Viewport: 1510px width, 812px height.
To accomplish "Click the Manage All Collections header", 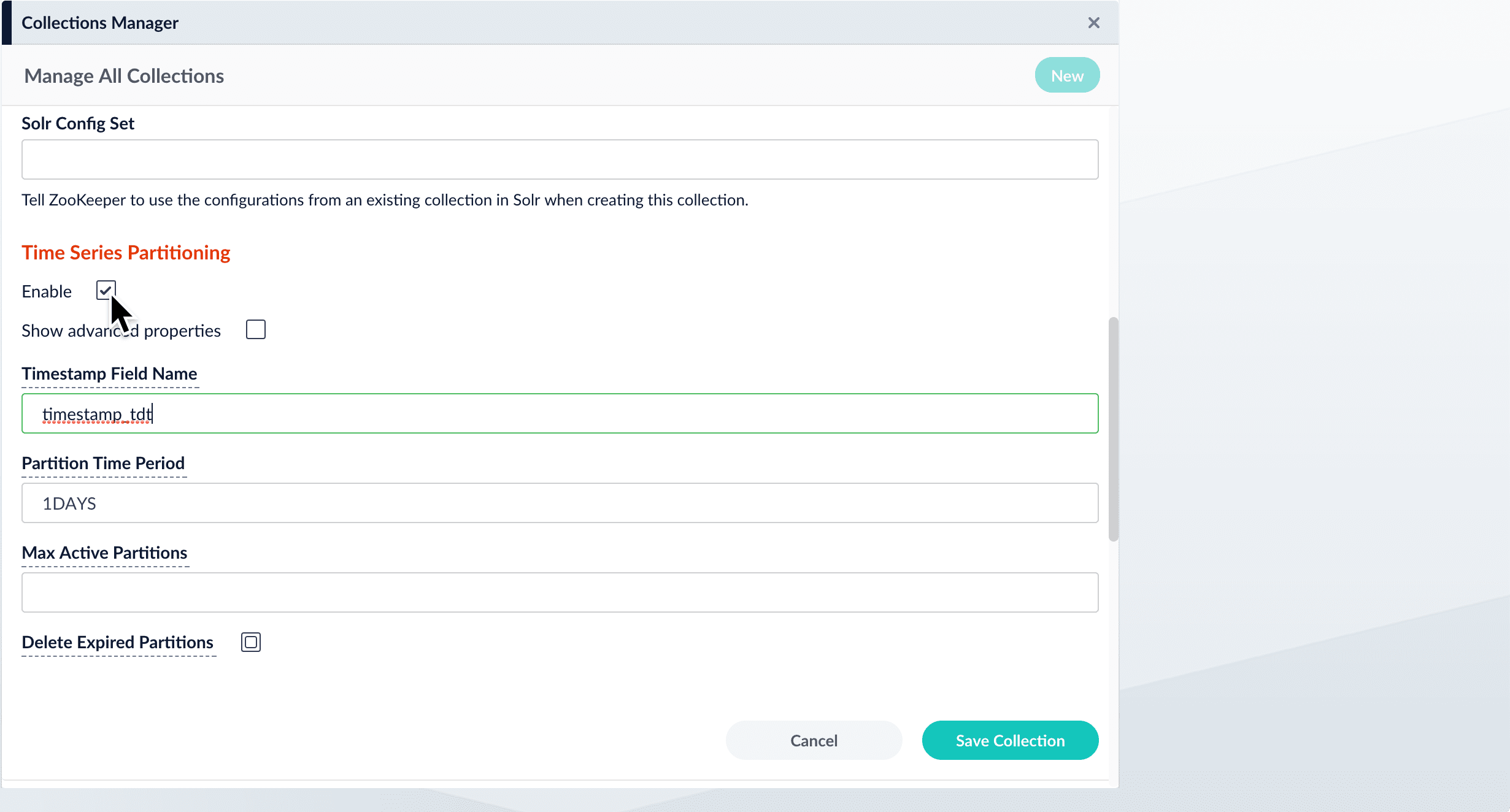I will point(124,76).
